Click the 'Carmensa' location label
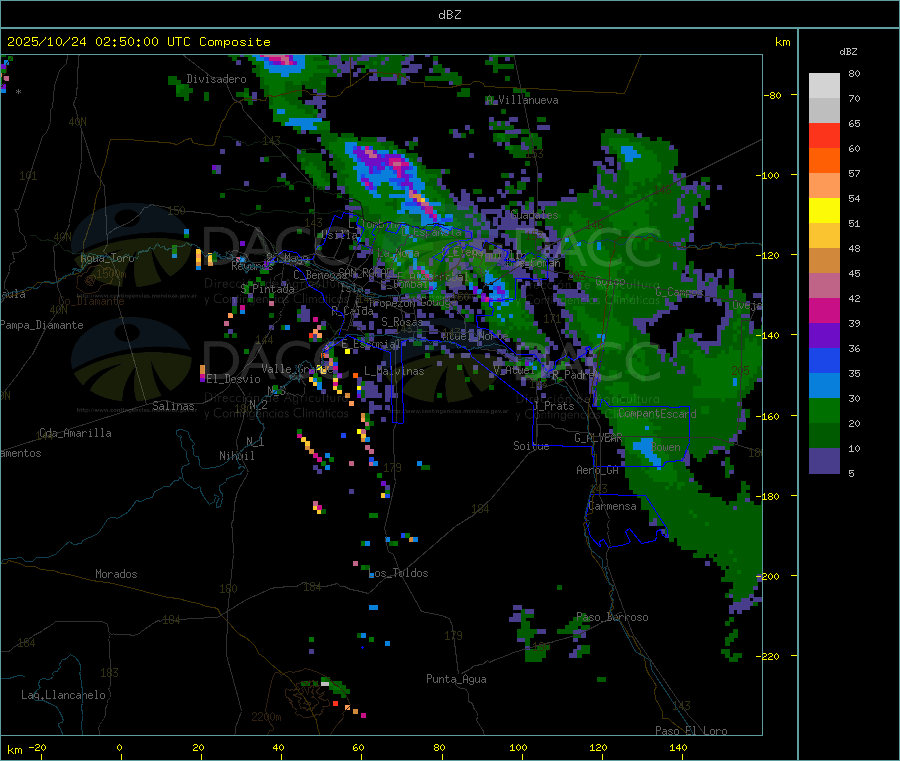This screenshot has width=900, height=761. [612, 506]
